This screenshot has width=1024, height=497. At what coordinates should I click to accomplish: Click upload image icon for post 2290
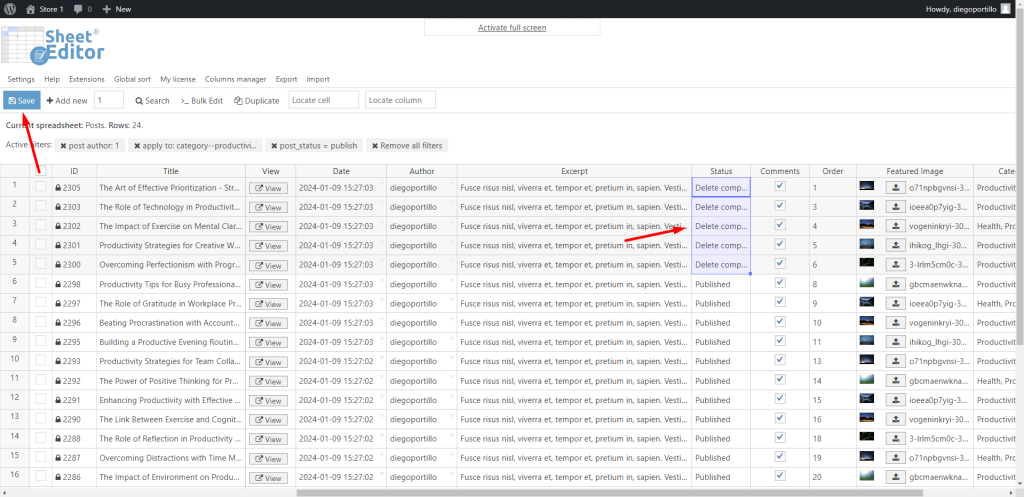895,419
